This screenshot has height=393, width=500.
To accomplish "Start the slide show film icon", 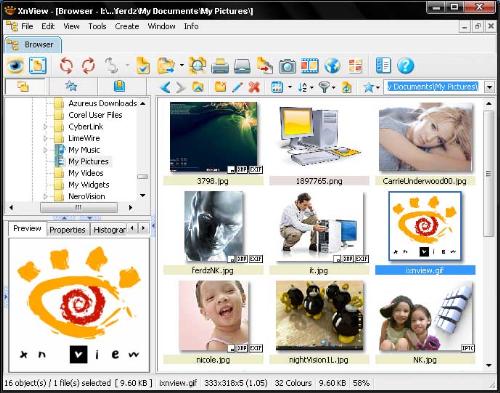I will pos(310,66).
